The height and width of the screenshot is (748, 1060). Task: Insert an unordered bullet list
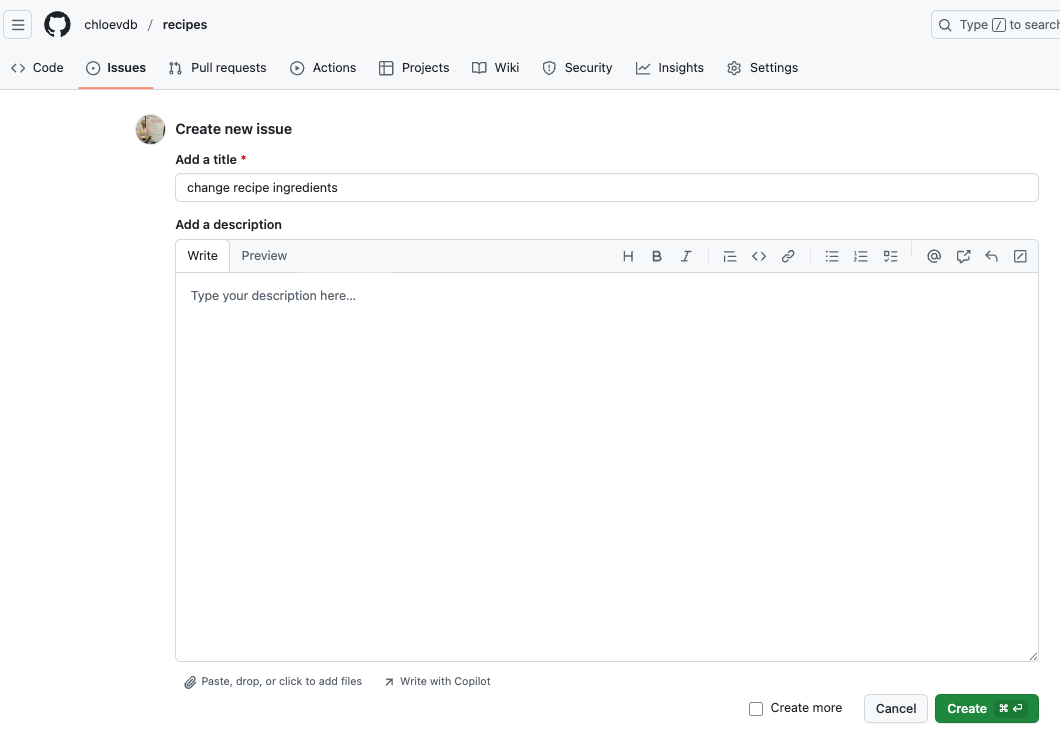[x=832, y=256]
